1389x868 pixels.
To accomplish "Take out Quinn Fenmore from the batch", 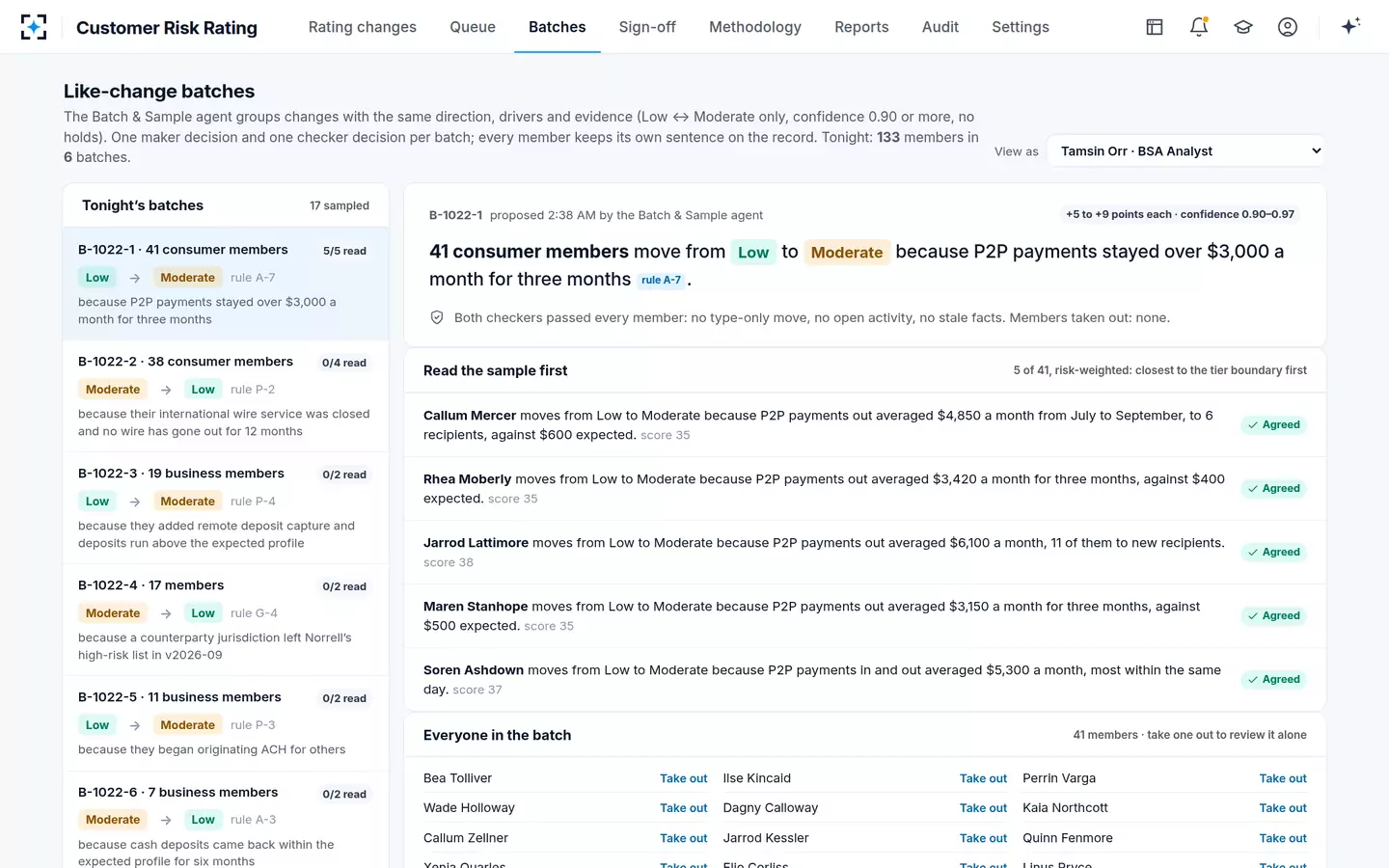I will point(1283,839).
